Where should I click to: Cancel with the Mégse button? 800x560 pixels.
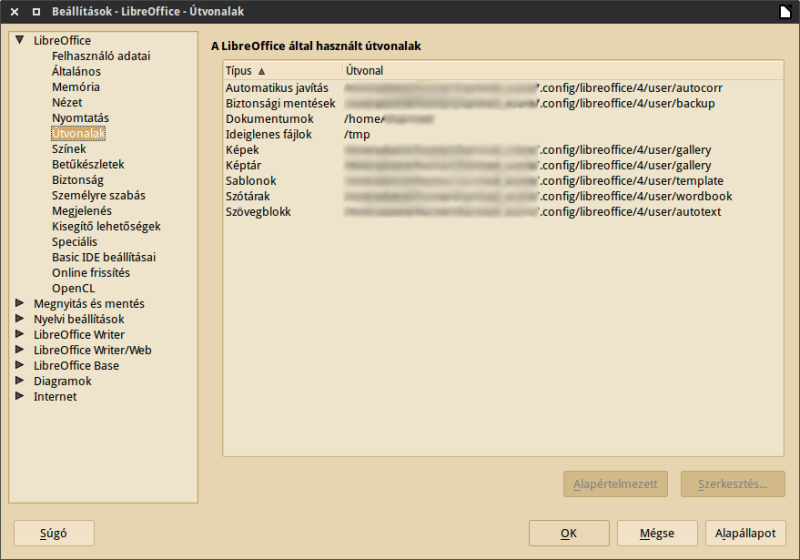click(657, 533)
